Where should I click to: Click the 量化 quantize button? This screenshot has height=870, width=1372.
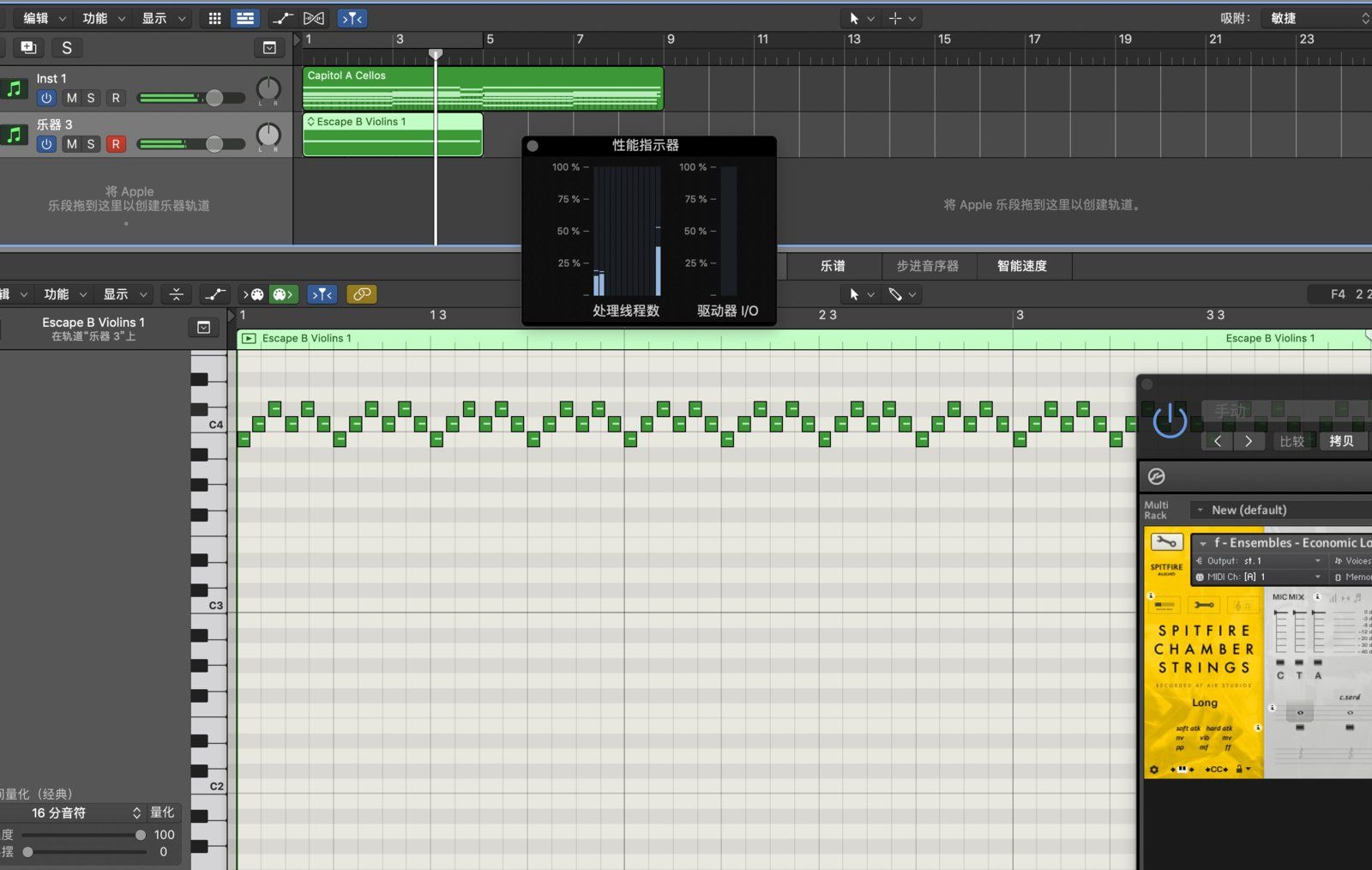[162, 813]
